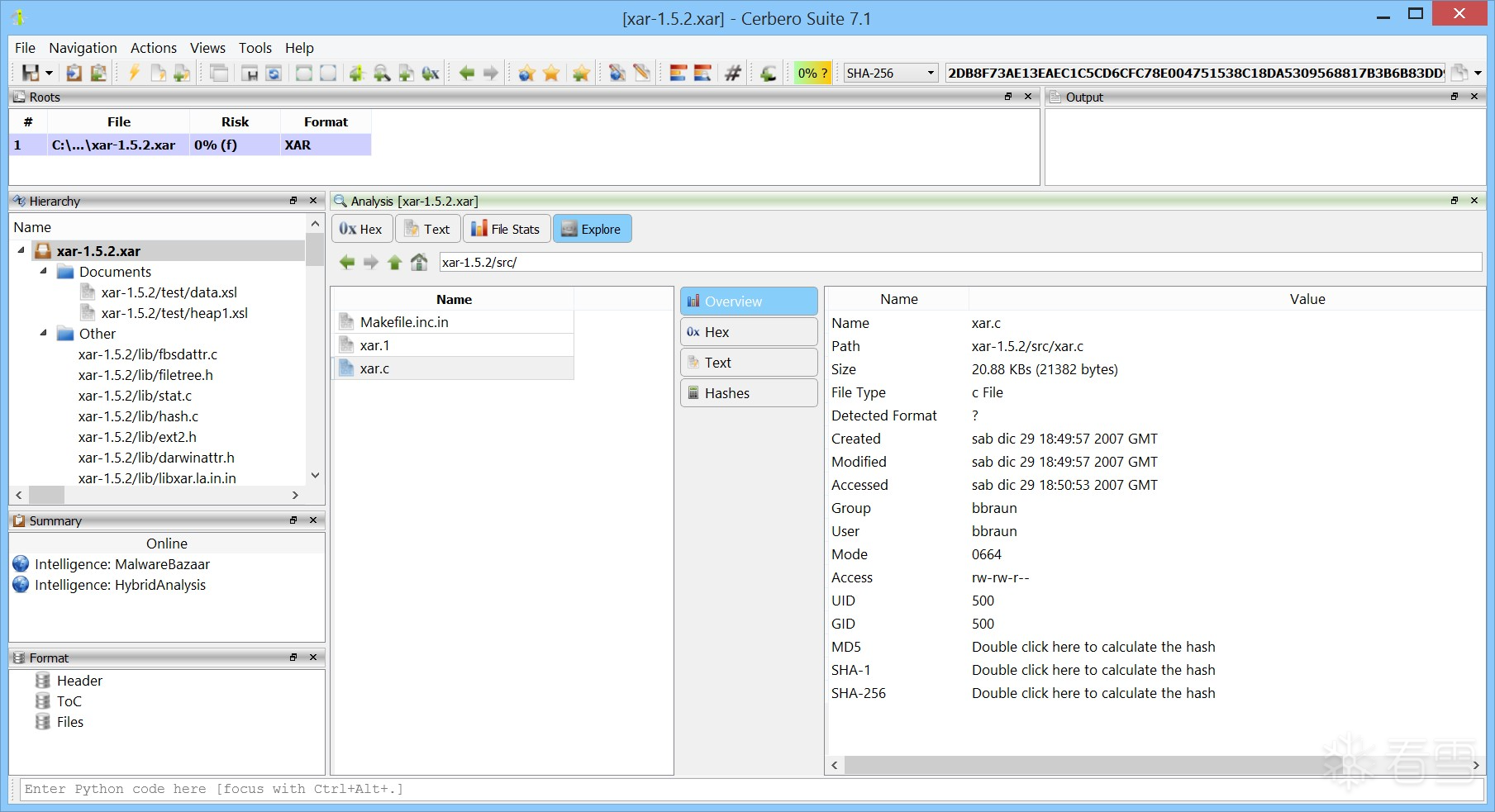Click the star with globe toolbar icon
This screenshot has height=812, width=1495.
tap(526, 74)
